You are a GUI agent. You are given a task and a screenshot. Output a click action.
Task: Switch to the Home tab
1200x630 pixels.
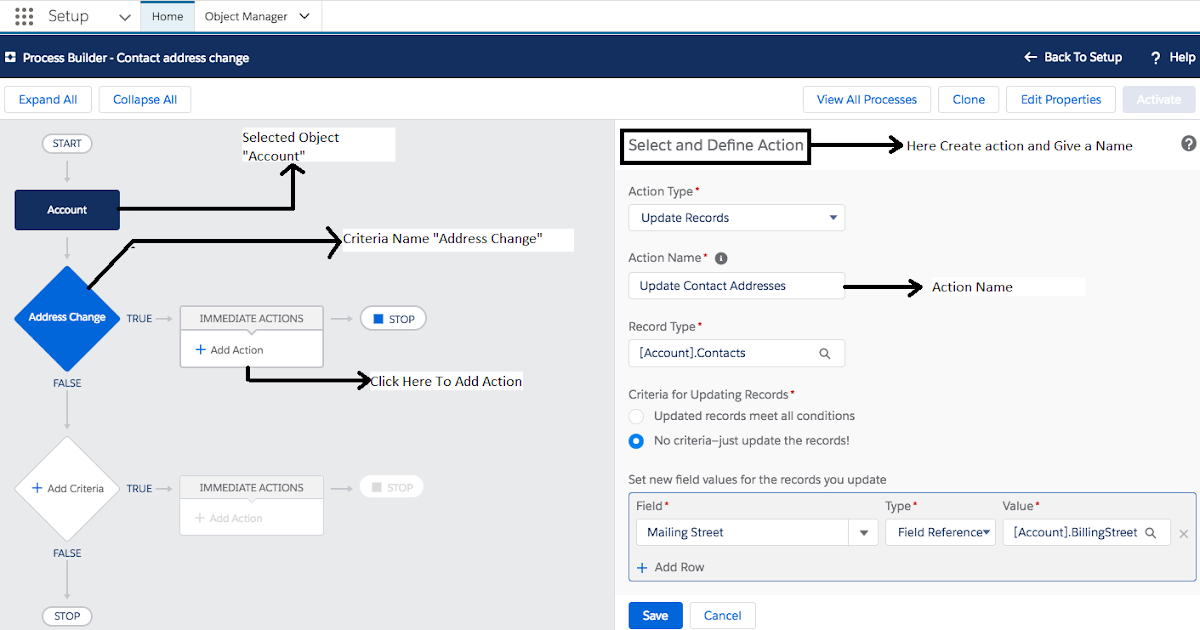(x=167, y=17)
